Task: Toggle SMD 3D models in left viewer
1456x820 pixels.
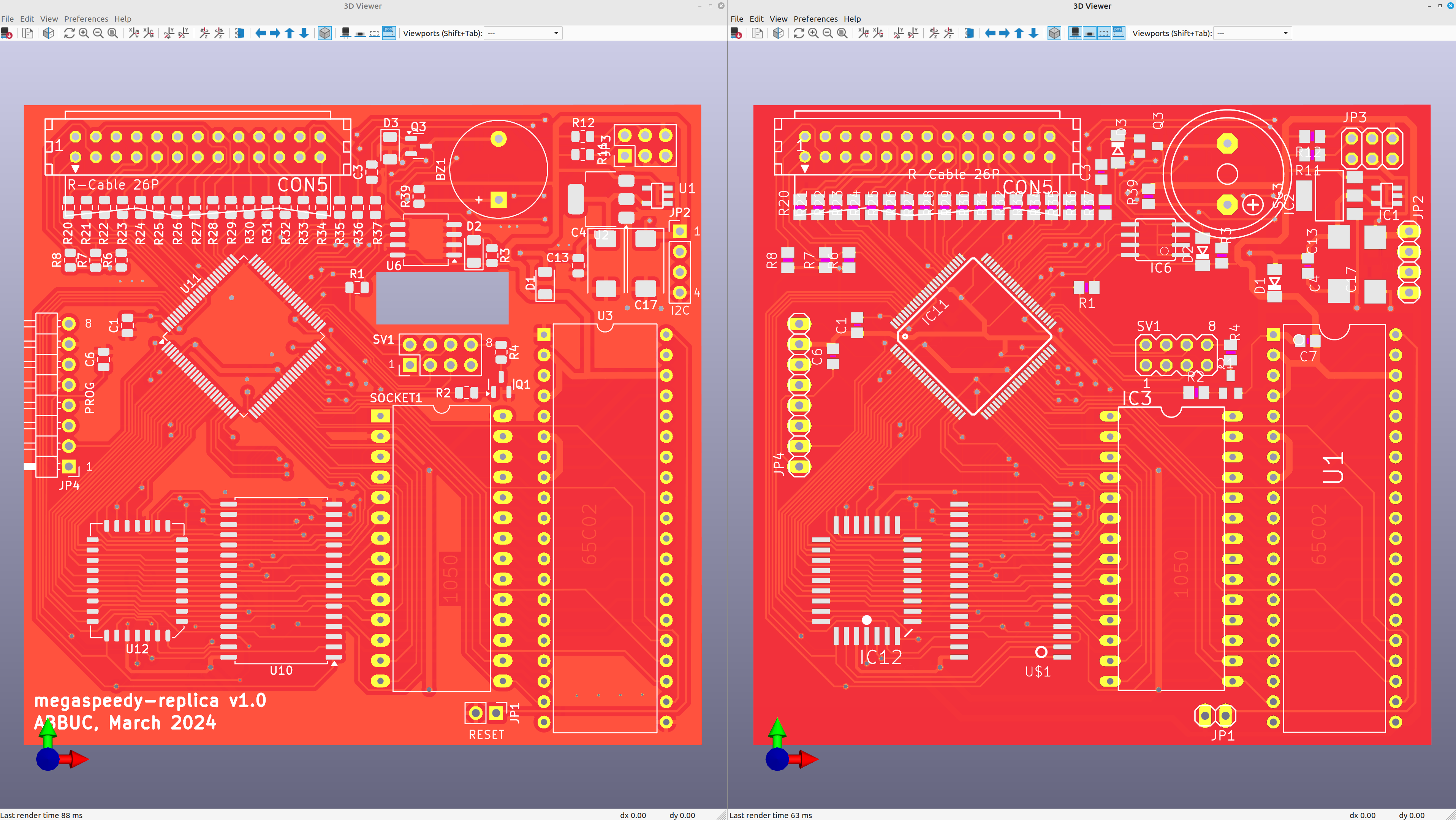Action: (x=360, y=33)
